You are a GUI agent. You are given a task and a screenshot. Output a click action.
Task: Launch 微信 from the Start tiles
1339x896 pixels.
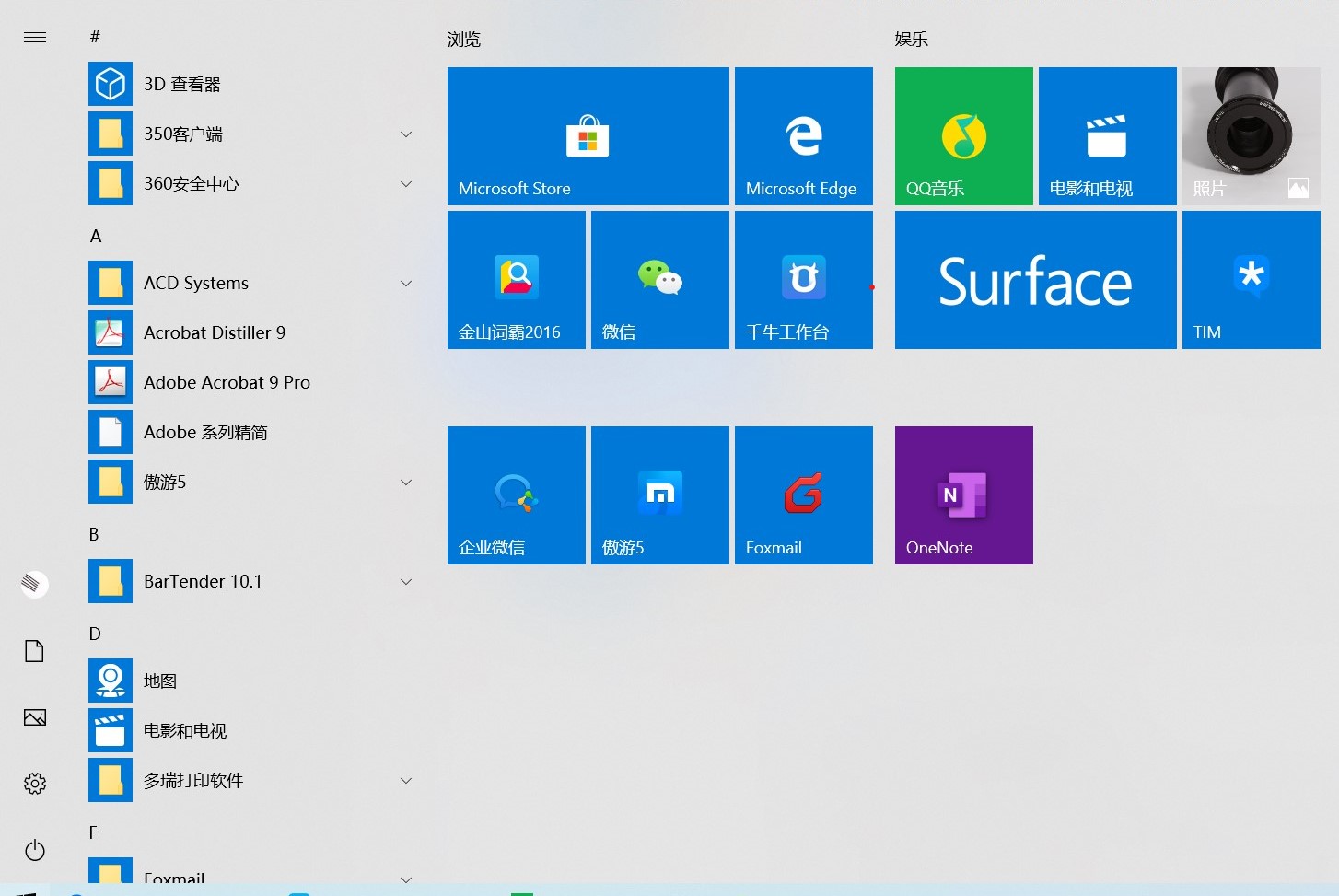click(x=659, y=279)
